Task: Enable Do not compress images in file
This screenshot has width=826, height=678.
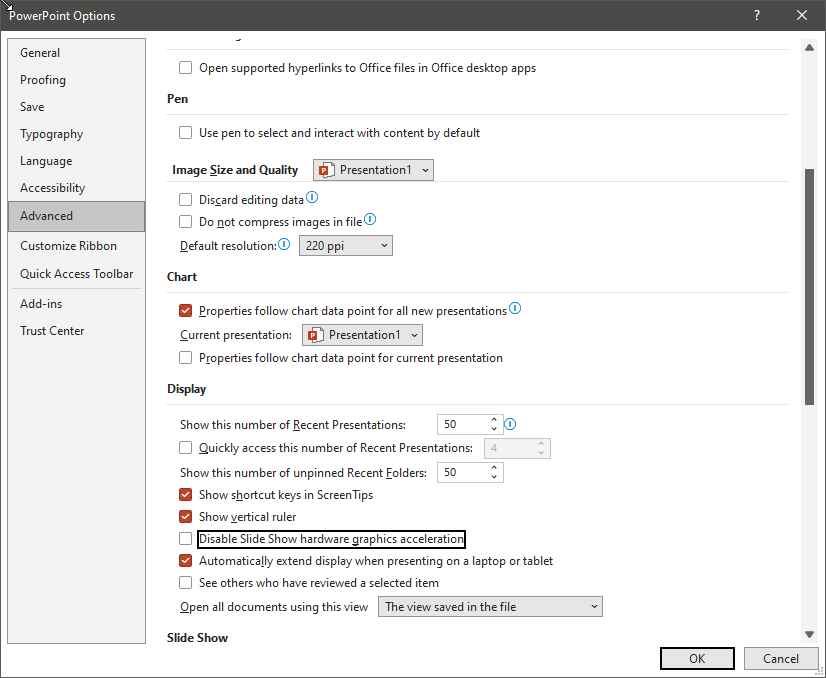Action: point(185,222)
